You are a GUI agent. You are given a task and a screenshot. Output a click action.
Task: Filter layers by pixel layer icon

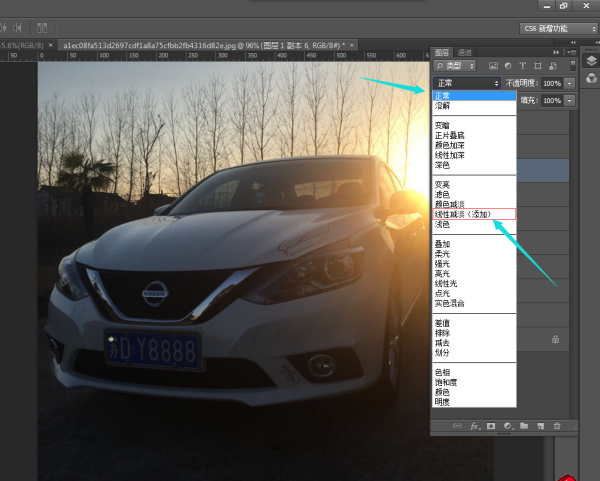click(x=493, y=66)
